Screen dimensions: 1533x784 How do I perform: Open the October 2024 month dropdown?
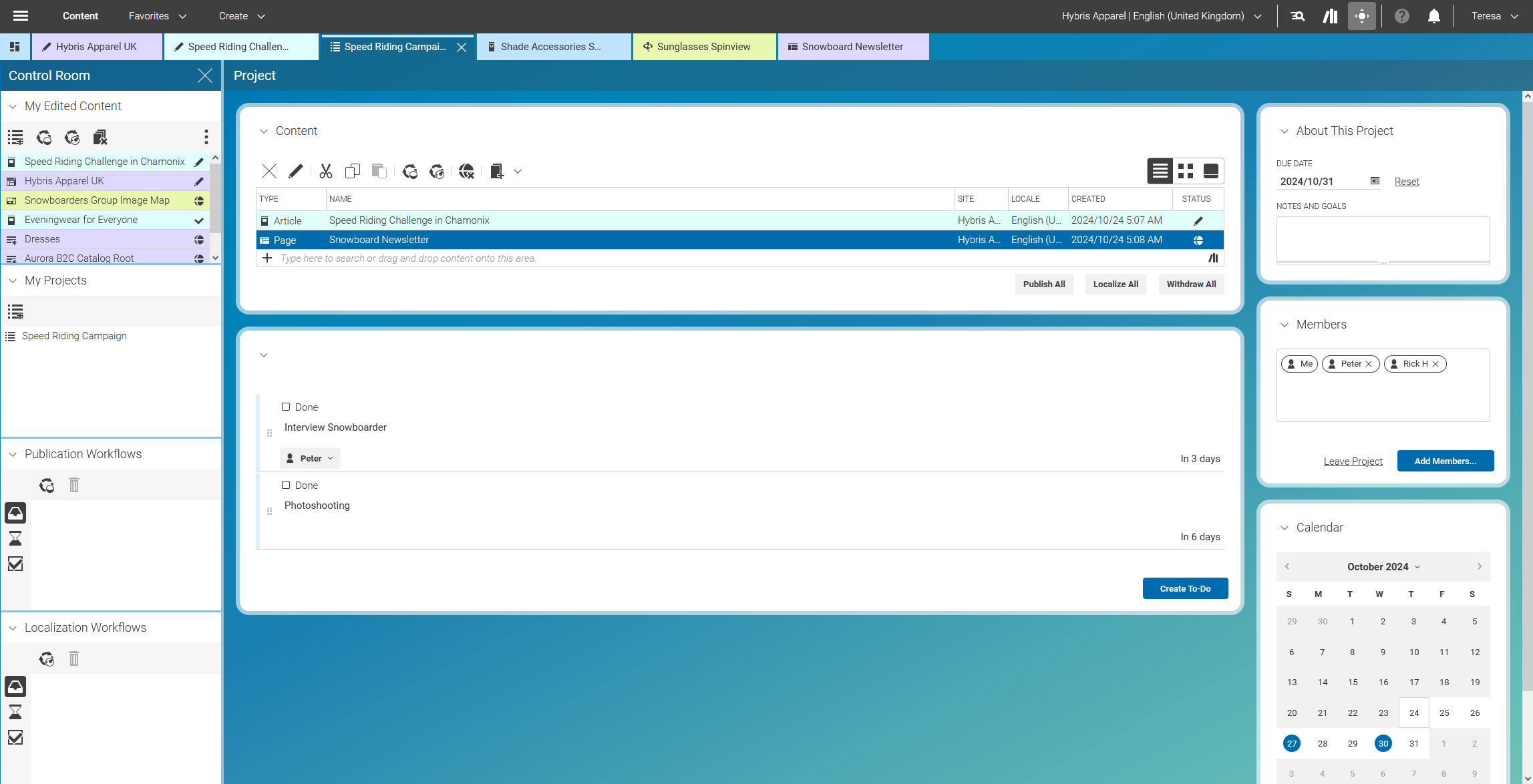click(x=1383, y=566)
